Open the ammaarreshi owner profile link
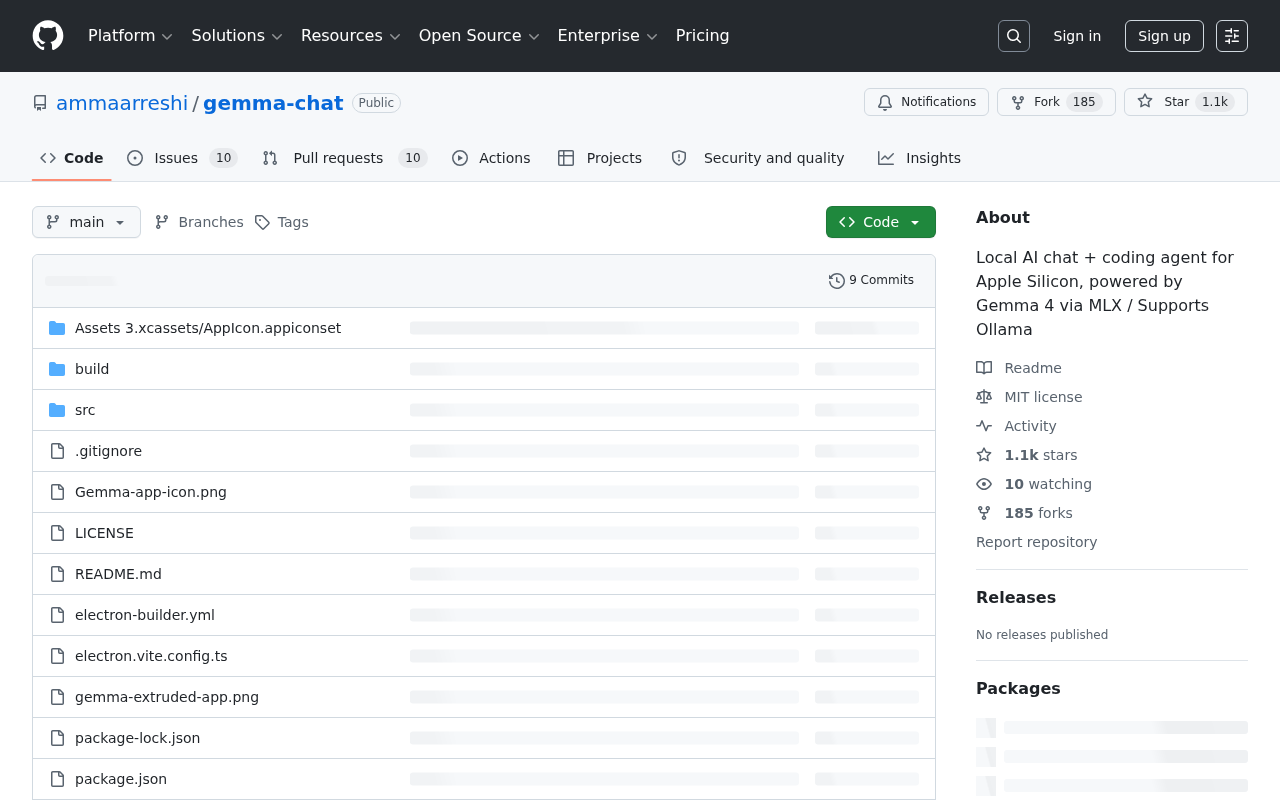 pos(122,103)
